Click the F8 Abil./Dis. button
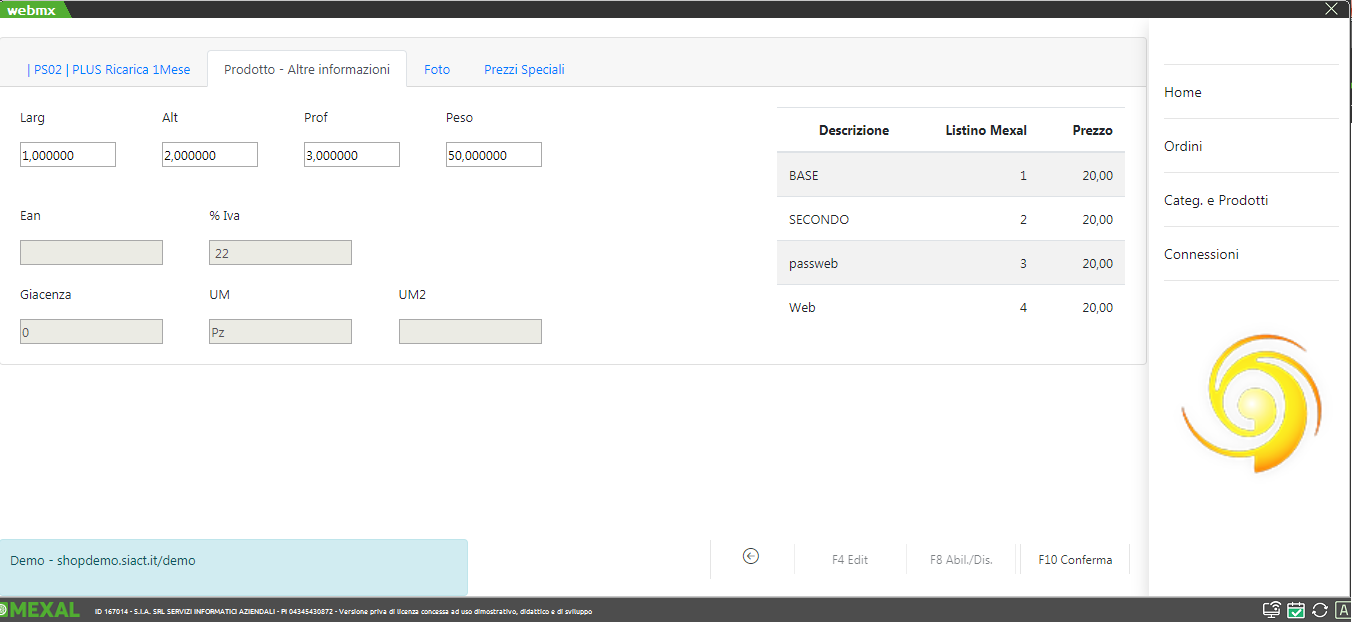1352x622 pixels. [961, 560]
